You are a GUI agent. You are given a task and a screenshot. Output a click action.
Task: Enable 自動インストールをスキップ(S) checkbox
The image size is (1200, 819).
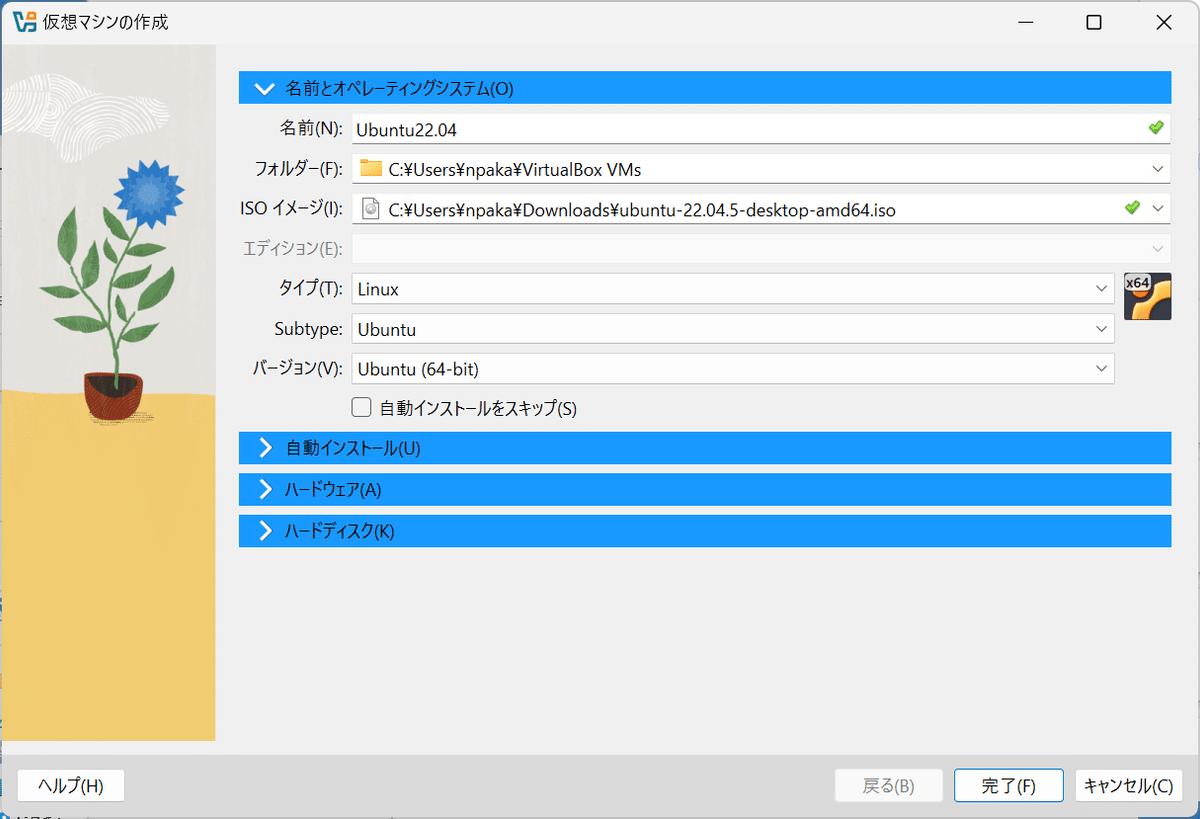361,407
